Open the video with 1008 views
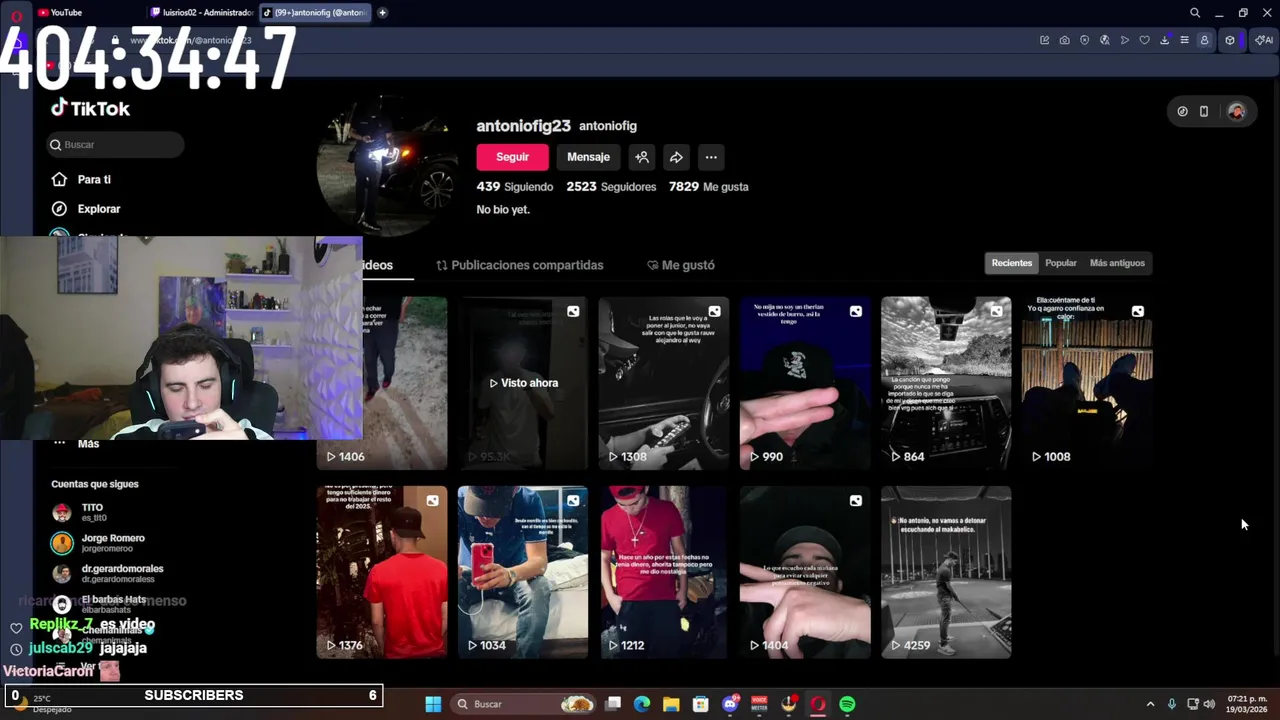Viewport: 1280px width, 720px height. coord(1086,383)
